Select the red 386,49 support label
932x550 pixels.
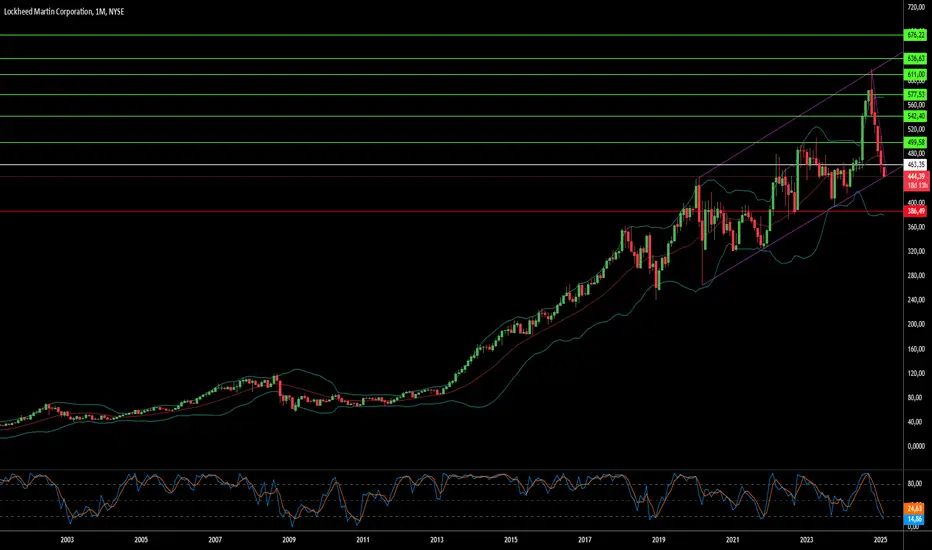point(915,211)
